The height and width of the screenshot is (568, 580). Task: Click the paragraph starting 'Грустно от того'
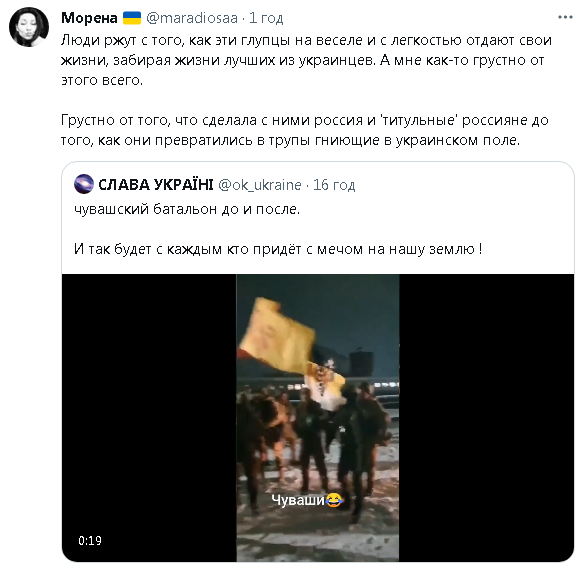point(305,130)
